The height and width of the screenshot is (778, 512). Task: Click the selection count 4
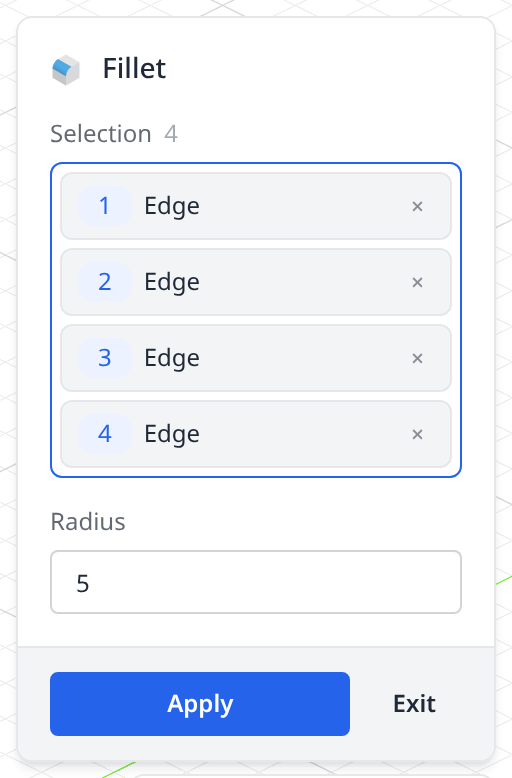tap(171, 134)
